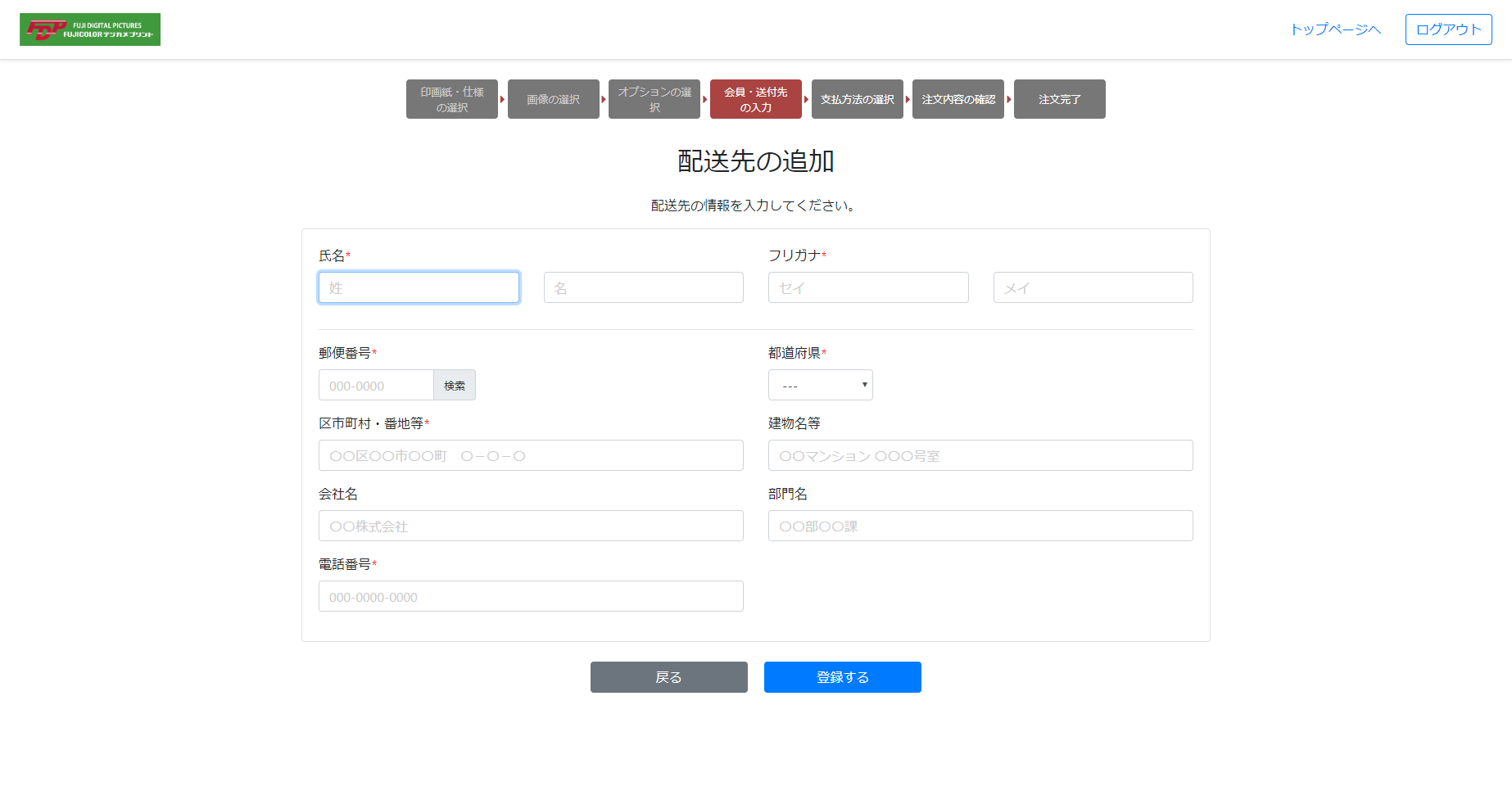Focus the 名 first name field

(644, 287)
